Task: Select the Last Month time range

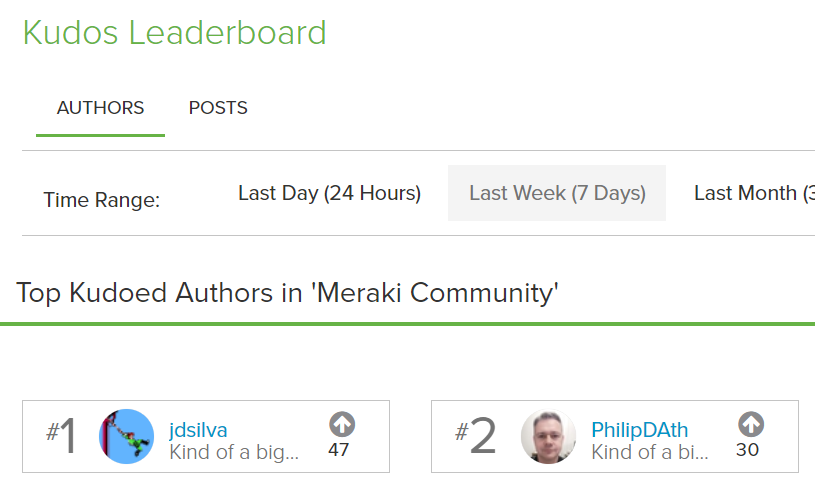Action: pos(754,193)
